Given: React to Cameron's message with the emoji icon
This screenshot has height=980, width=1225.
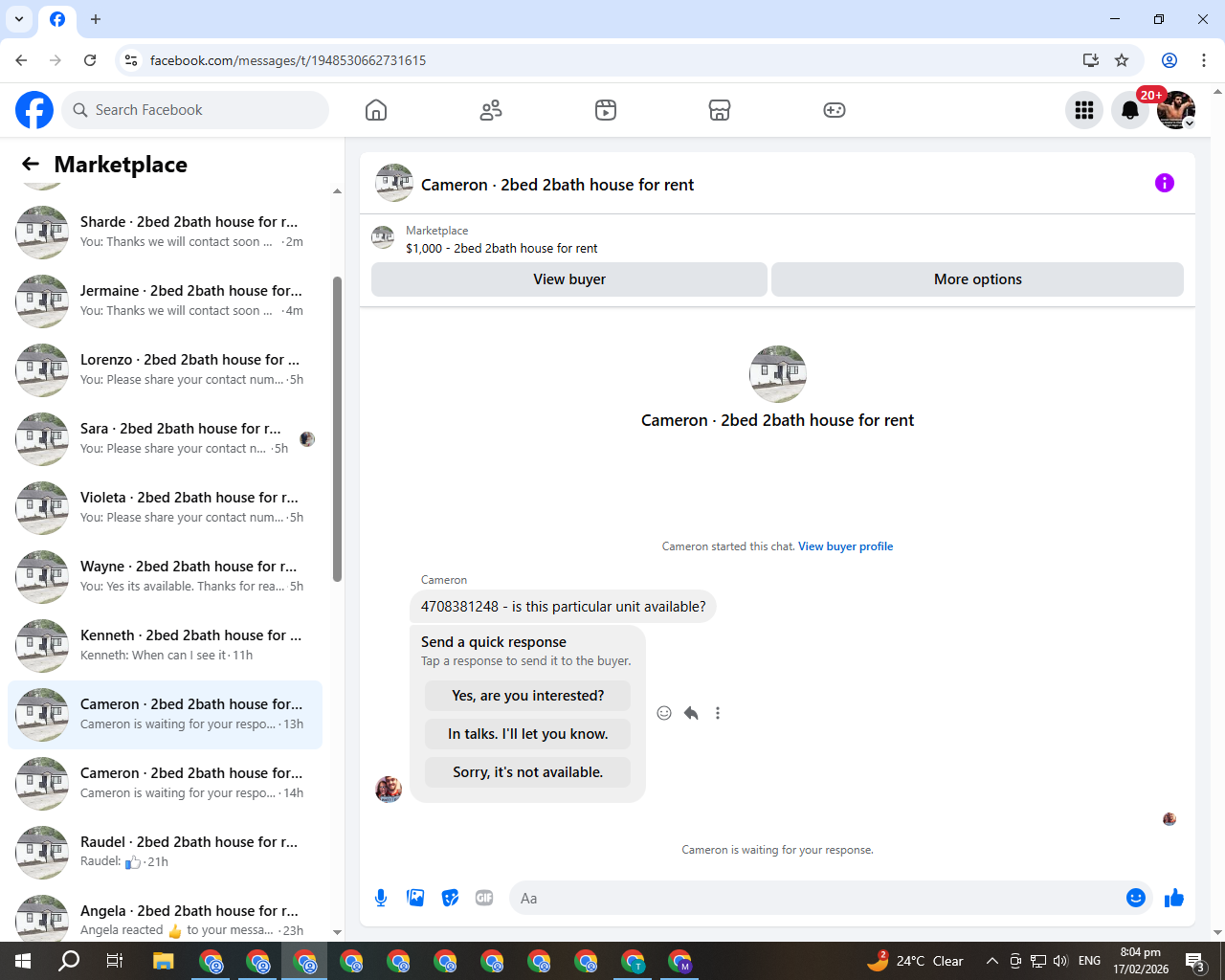Looking at the screenshot, I should pyautogui.click(x=664, y=713).
